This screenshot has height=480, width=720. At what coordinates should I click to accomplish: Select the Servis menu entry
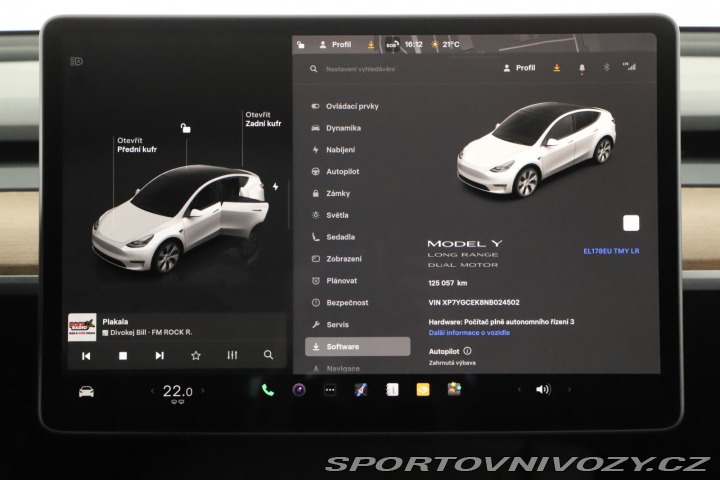pos(330,324)
